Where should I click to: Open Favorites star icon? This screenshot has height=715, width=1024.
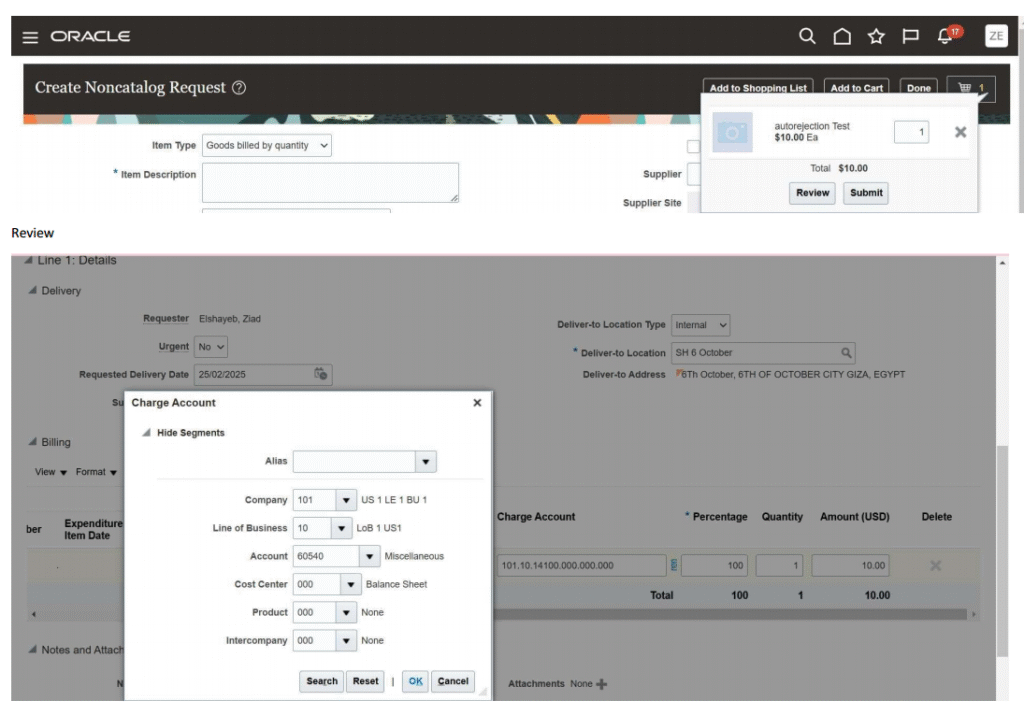[876, 36]
